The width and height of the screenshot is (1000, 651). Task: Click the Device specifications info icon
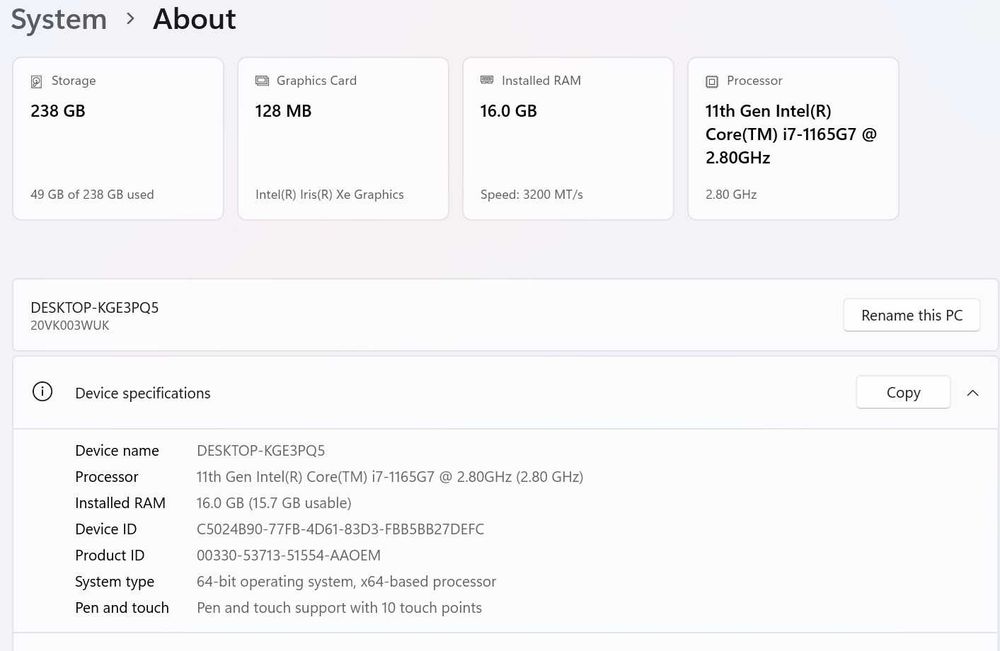click(42, 392)
